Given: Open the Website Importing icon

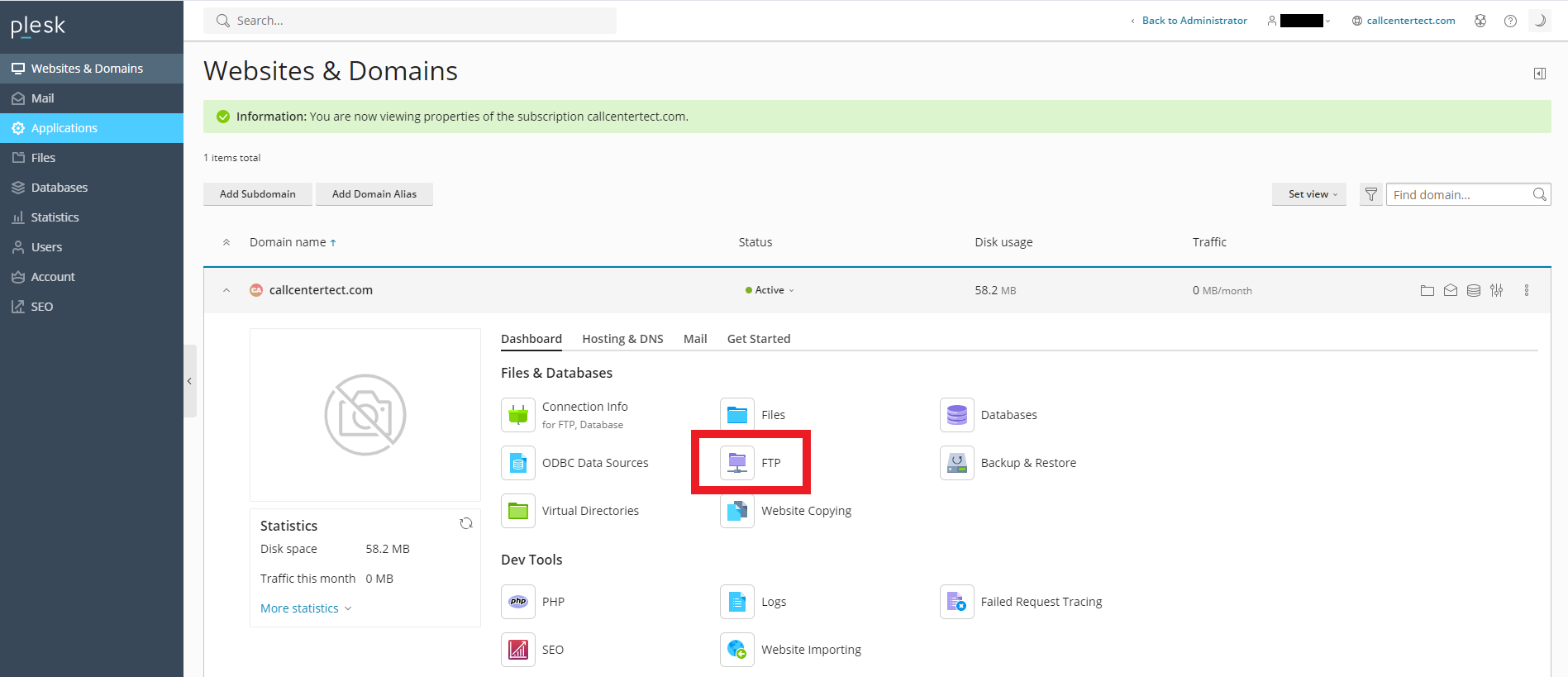Looking at the screenshot, I should [736, 650].
